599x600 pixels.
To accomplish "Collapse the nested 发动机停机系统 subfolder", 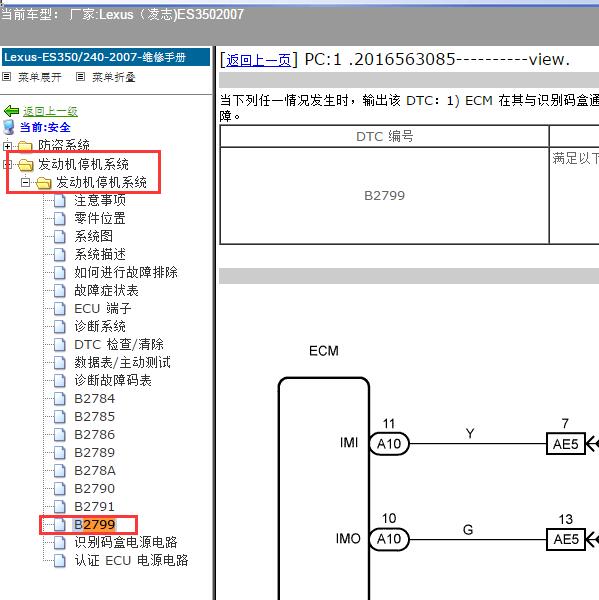I will coord(25,183).
